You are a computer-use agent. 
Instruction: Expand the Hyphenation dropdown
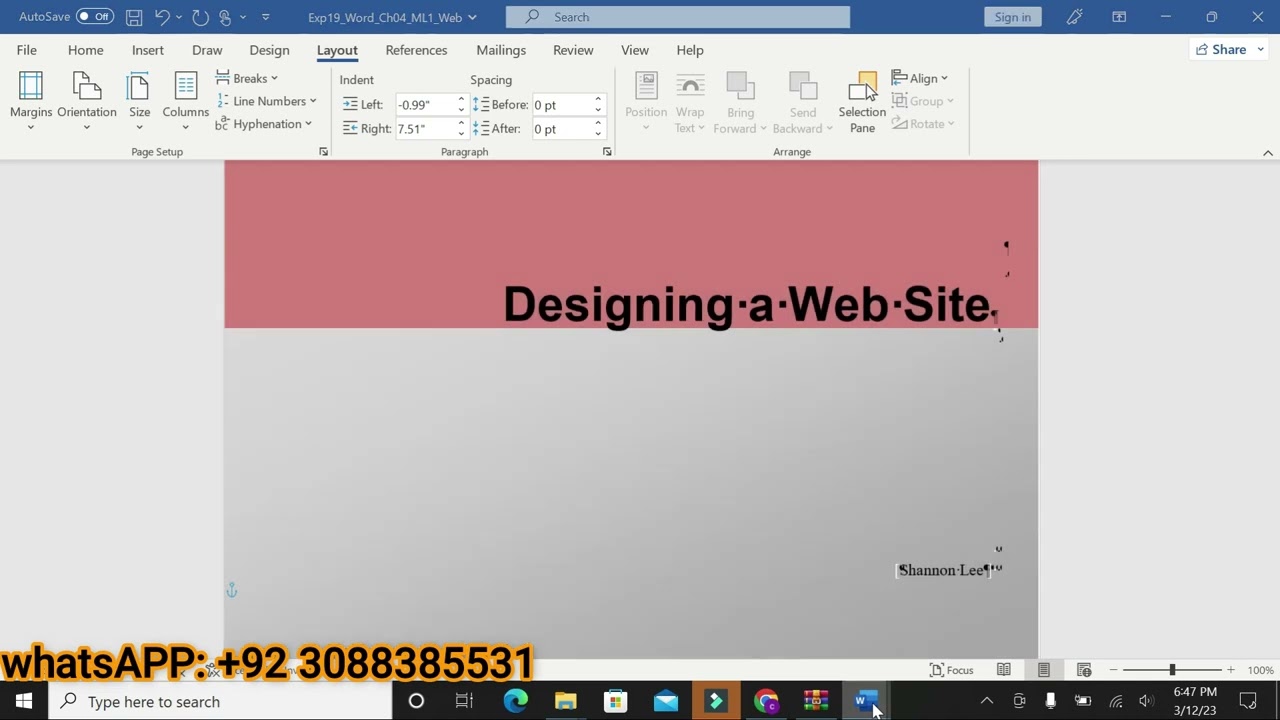(x=264, y=124)
